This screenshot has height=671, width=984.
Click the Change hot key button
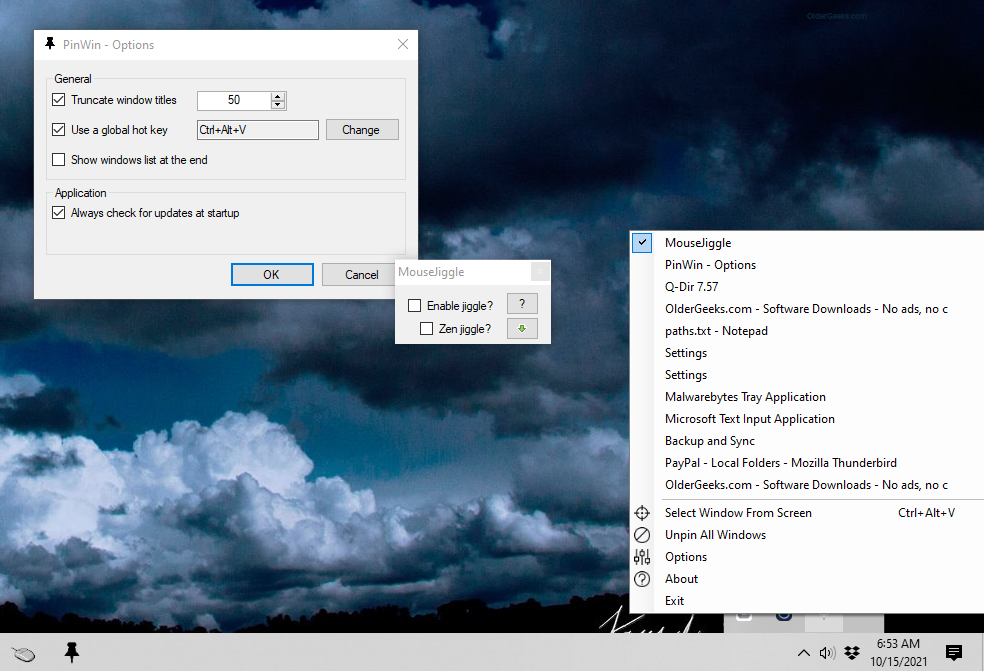pyautogui.click(x=361, y=129)
